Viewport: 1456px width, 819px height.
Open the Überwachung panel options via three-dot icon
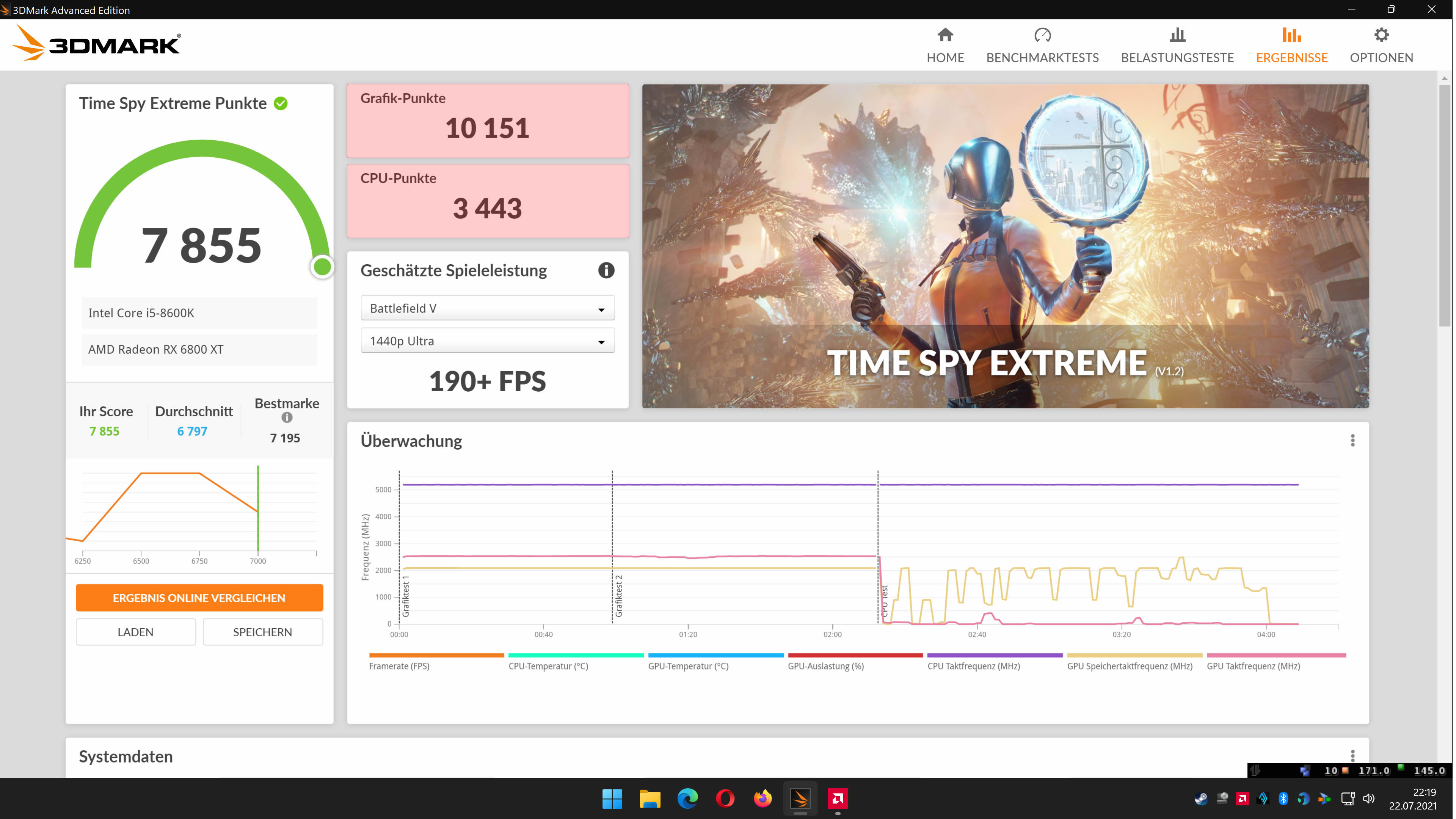point(1353,441)
